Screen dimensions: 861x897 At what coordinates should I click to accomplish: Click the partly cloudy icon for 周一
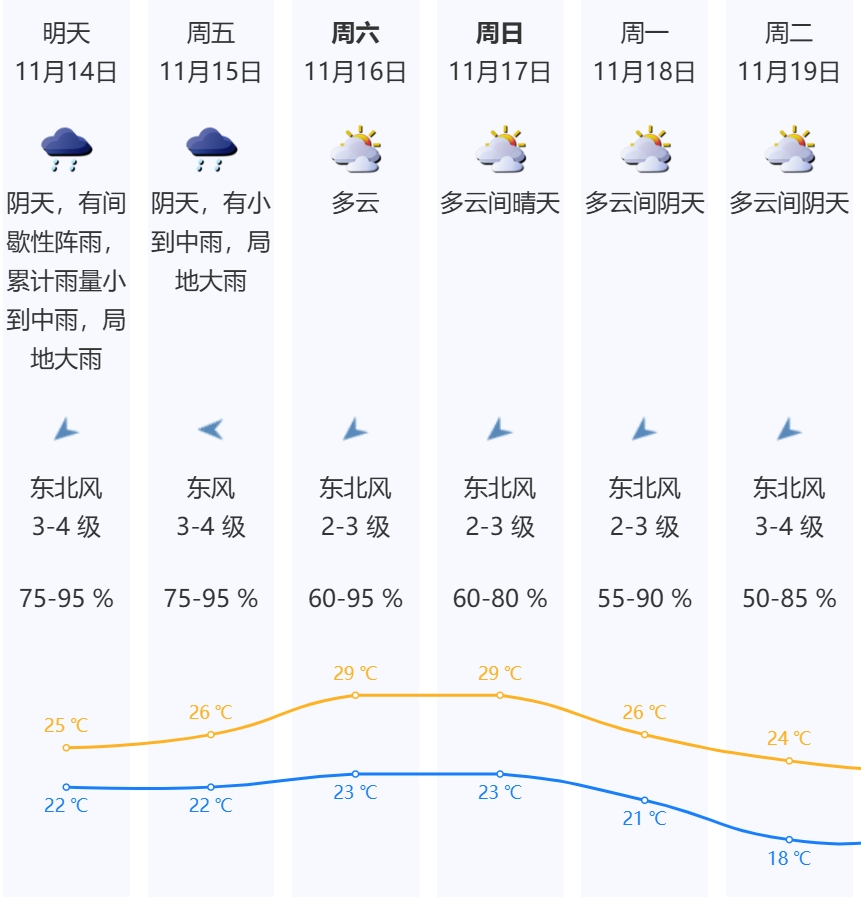click(645, 150)
